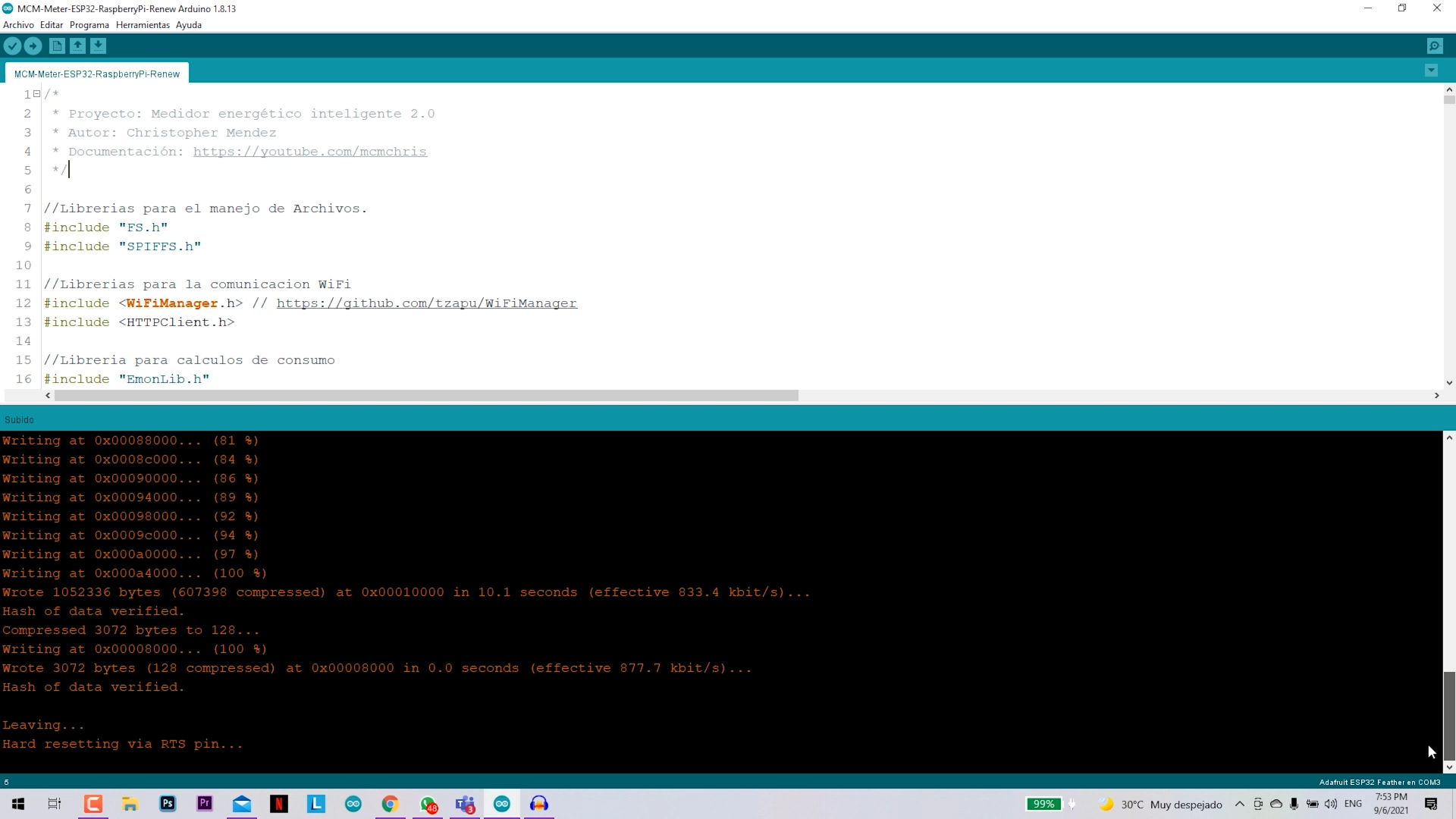Viewport: 1456px width, 819px height.
Task: Open the WiFiManager GitHub link
Action: pyautogui.click(x=426, y=303)
